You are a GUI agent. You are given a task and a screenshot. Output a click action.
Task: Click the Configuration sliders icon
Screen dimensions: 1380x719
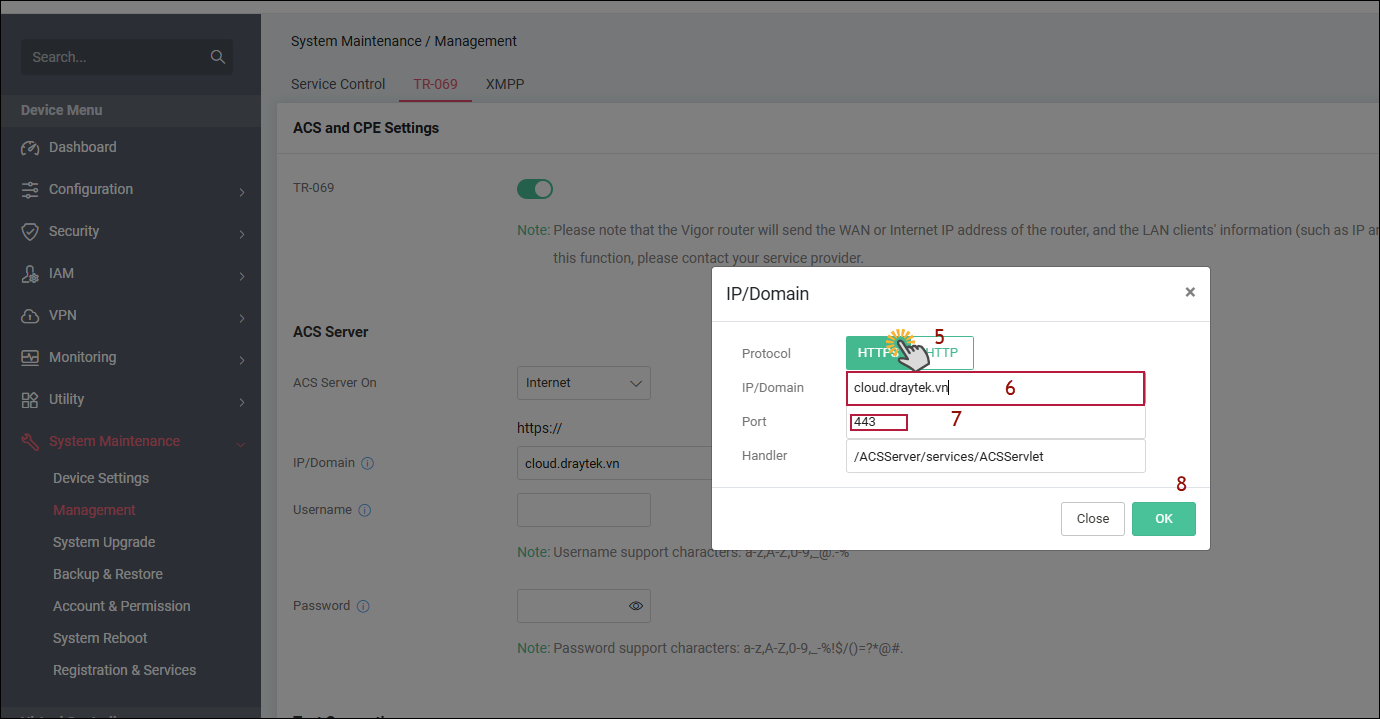(x=30, y=190)
